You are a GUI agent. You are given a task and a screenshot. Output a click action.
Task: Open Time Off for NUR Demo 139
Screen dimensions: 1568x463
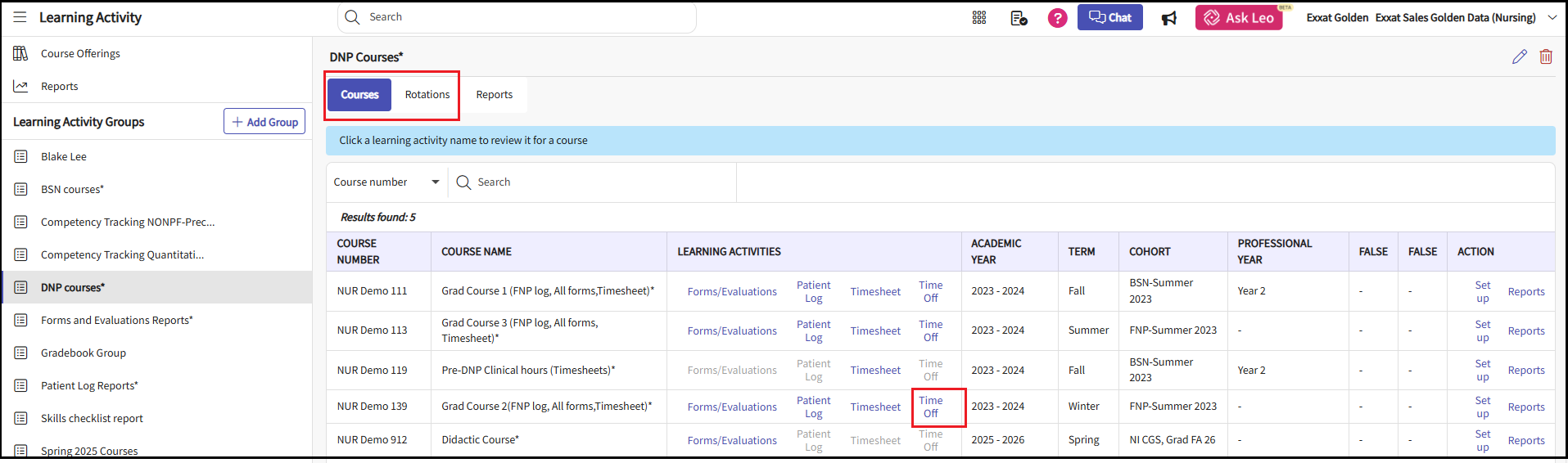point(931,407)
